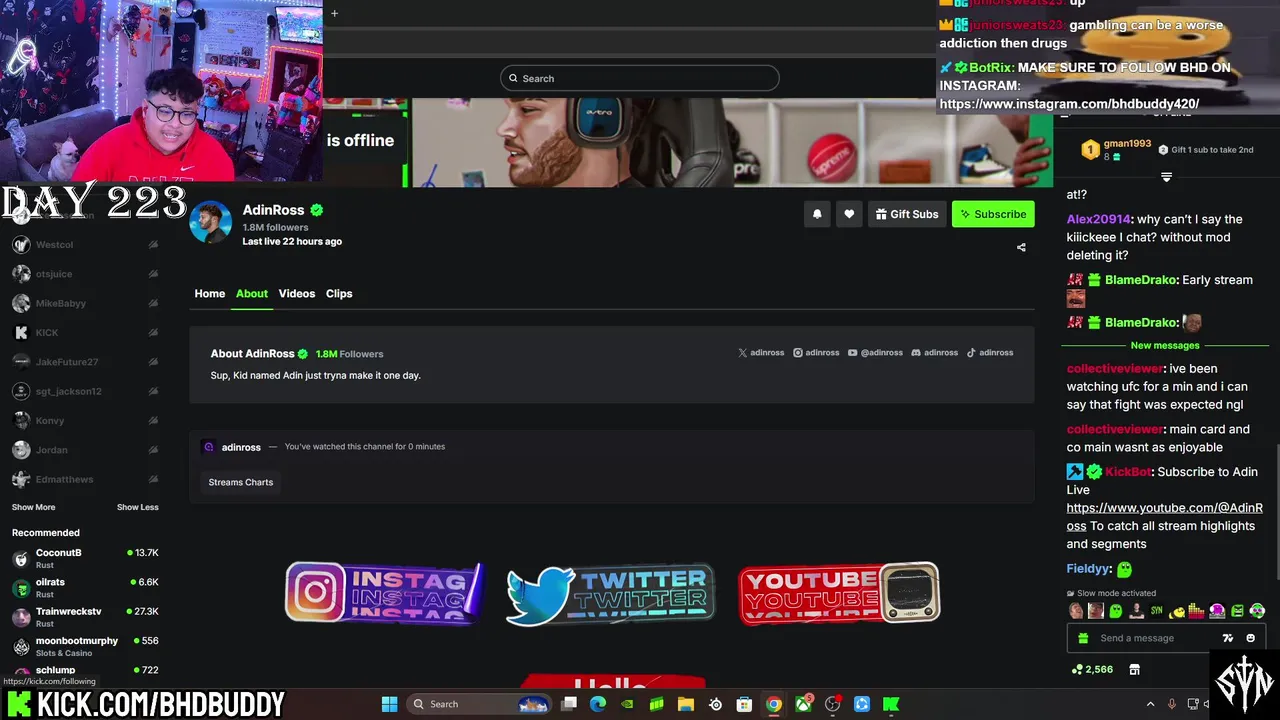
Task: Click the channel points balance 2,566
Action: pyautogui.click(x=1092, y=669)
